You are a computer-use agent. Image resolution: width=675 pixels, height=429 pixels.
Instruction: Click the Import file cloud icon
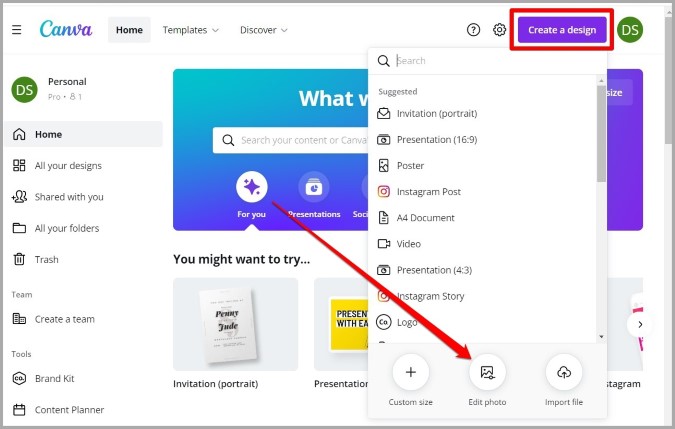coord(564,372)
